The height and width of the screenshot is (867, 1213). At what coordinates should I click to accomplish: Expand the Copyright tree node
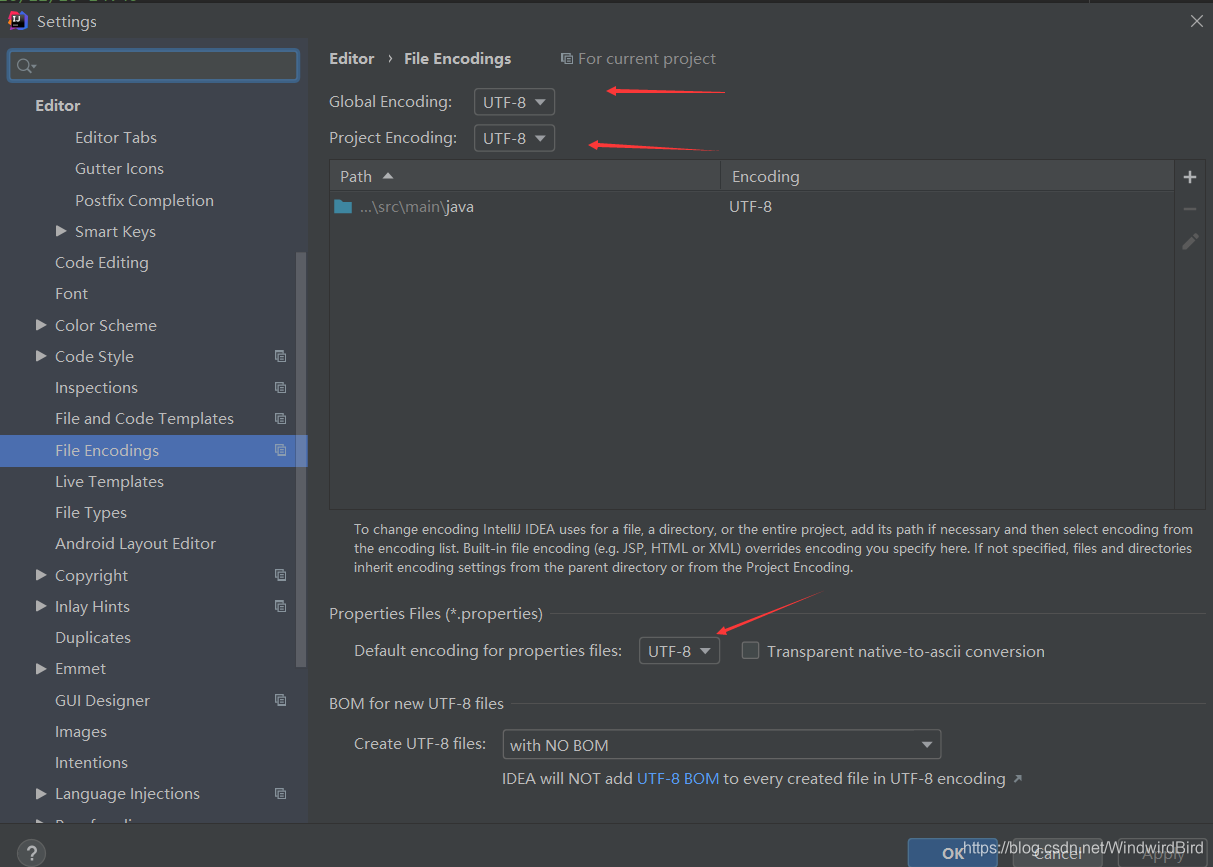coord(41,575)
